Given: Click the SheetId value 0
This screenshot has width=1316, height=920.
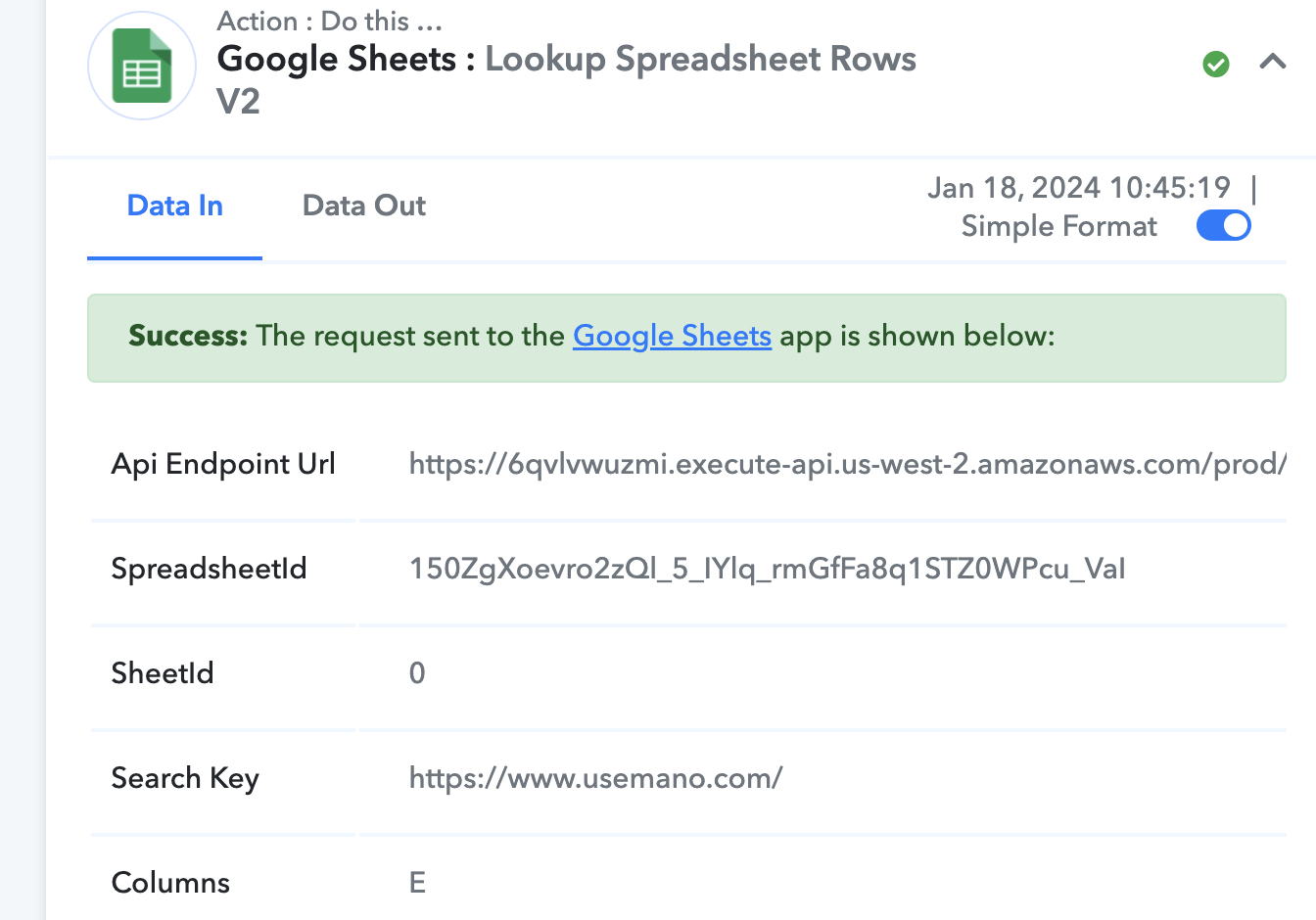Looking at the screenshot, I should tap(417, 673).
